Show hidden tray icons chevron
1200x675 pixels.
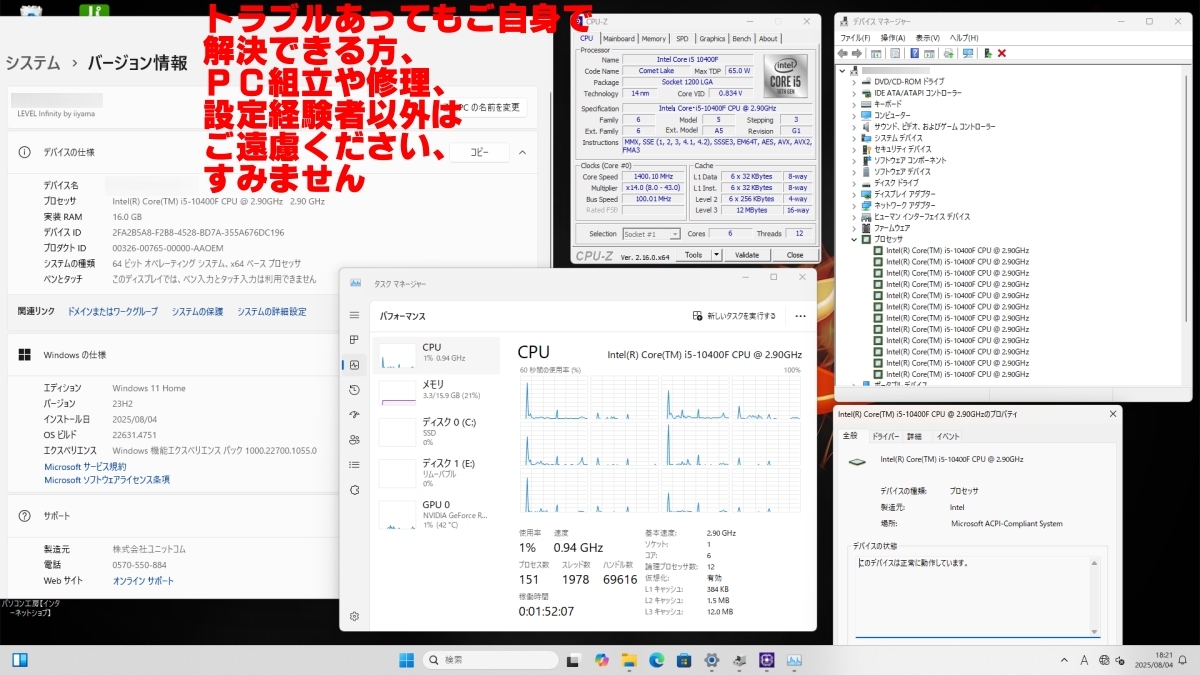(1063, 660)
